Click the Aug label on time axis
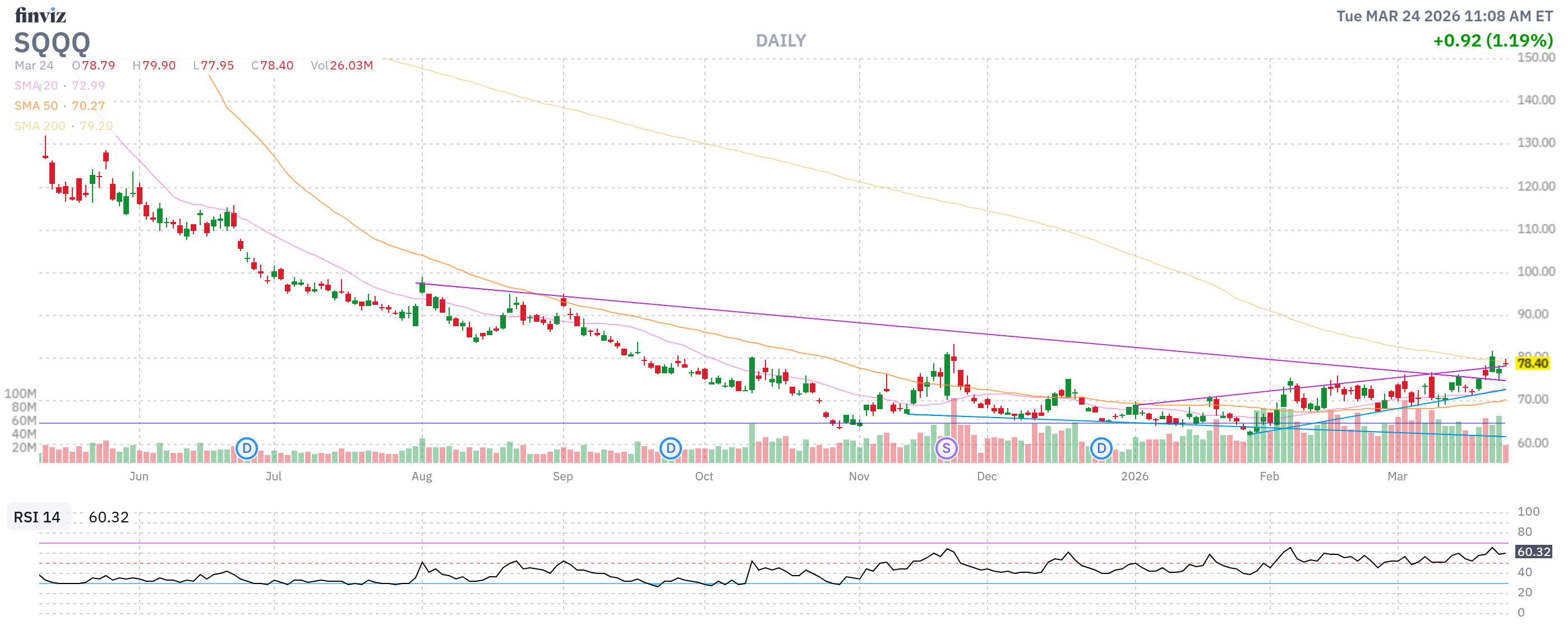1568x630 pixels. click(421, 476)
